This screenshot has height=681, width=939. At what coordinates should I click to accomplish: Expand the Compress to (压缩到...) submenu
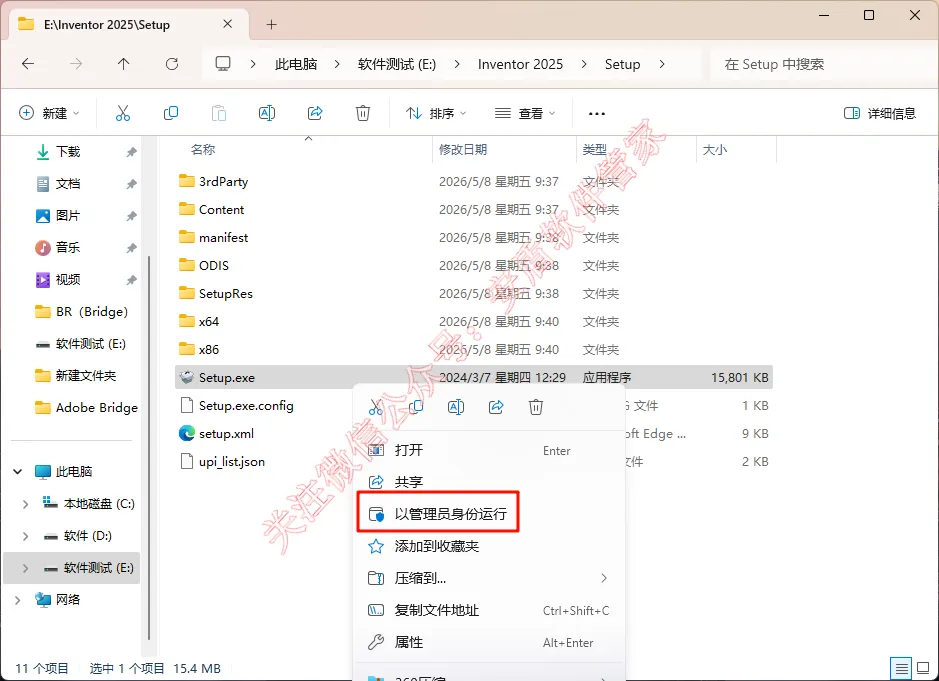coord(604,578)
